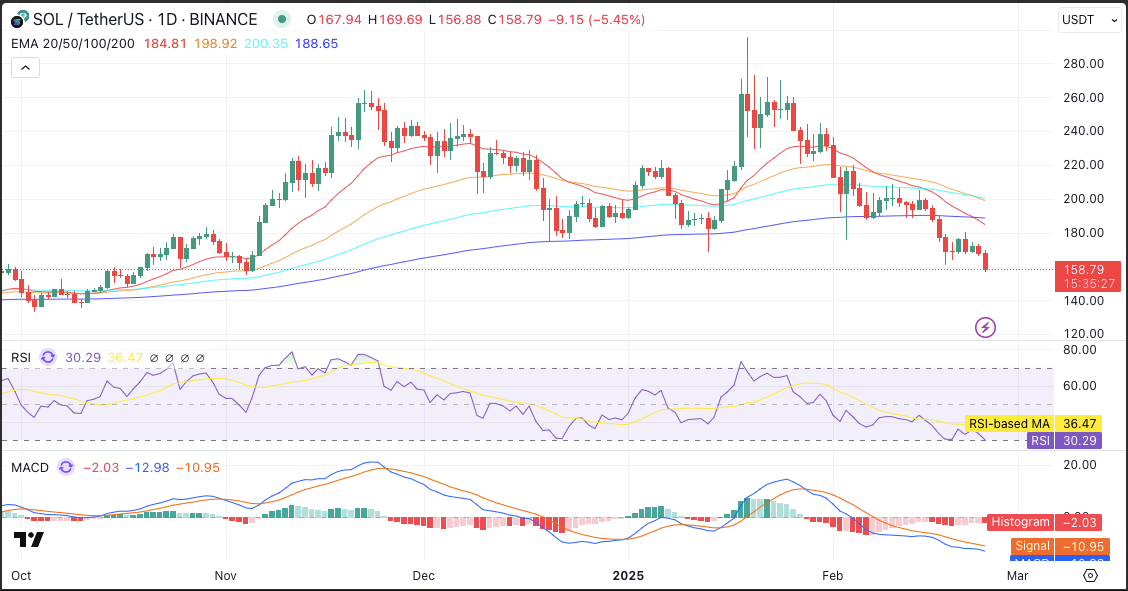The height and width of the screenshot is (591, 1128).
Task: Click the EMA 100 value 200.35
Action: pos(266,44)
